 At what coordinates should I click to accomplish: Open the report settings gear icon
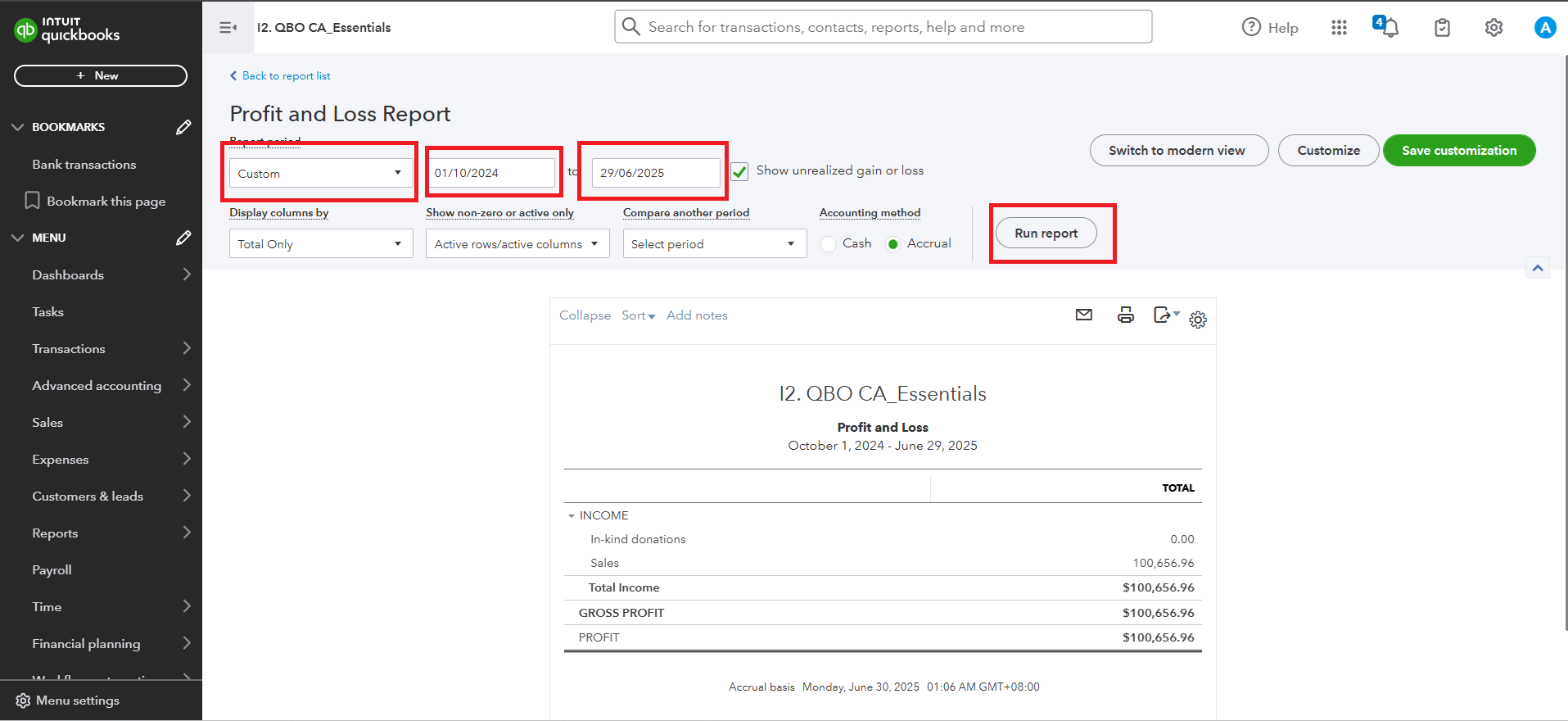click(x=1198, y=320)
